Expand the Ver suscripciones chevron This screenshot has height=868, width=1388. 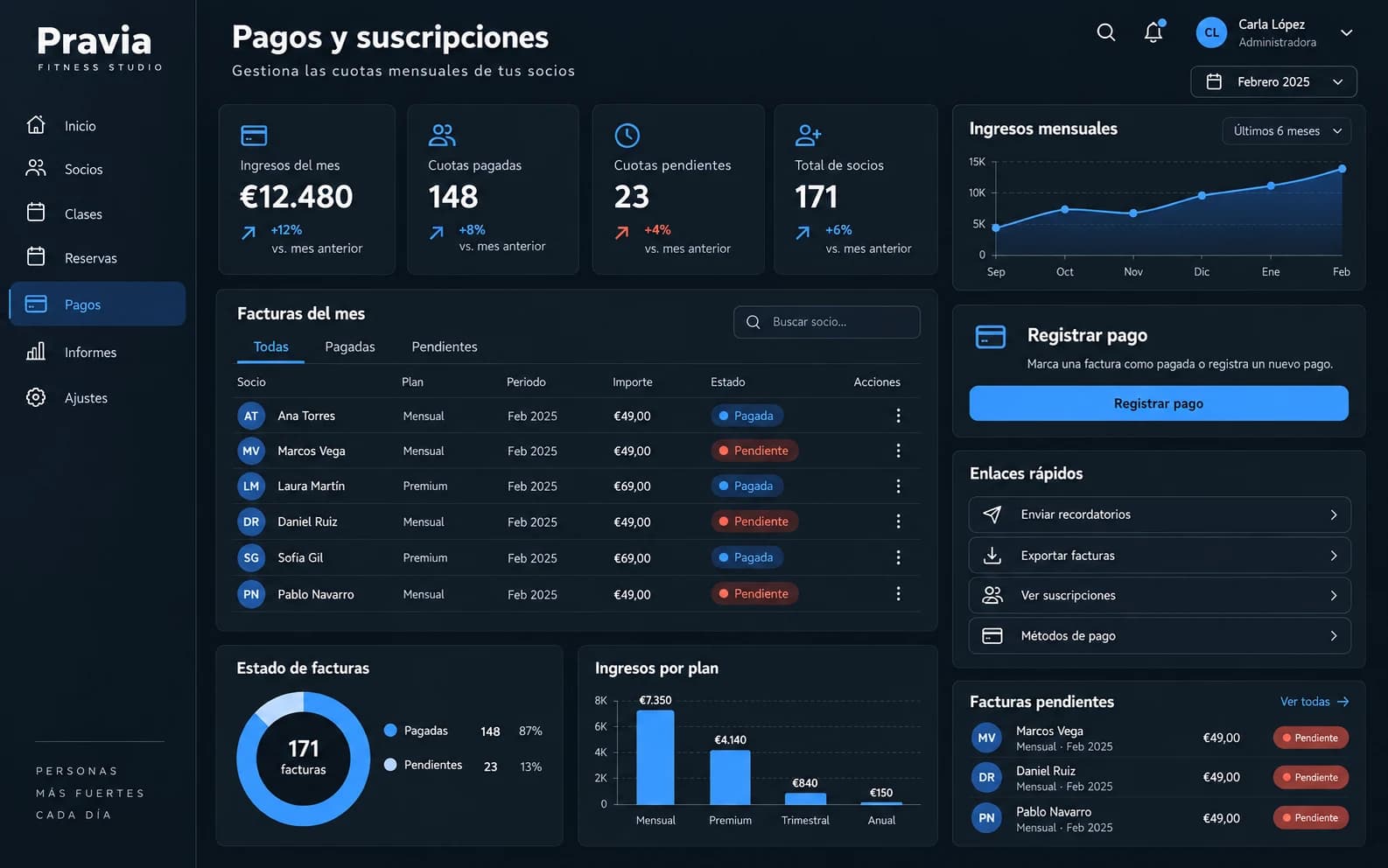pos(1334,596)
